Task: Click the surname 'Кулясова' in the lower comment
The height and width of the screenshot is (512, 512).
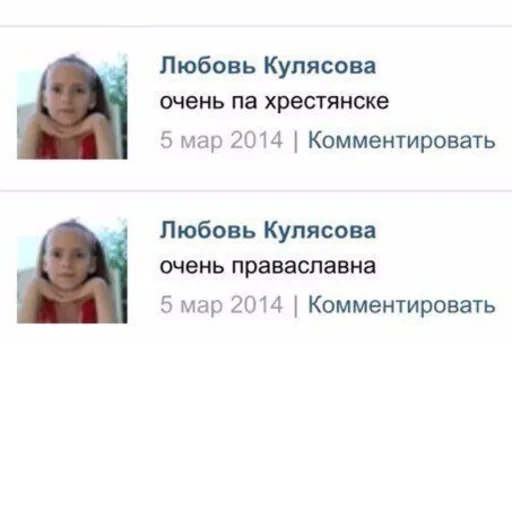Action: pos(320,230)
